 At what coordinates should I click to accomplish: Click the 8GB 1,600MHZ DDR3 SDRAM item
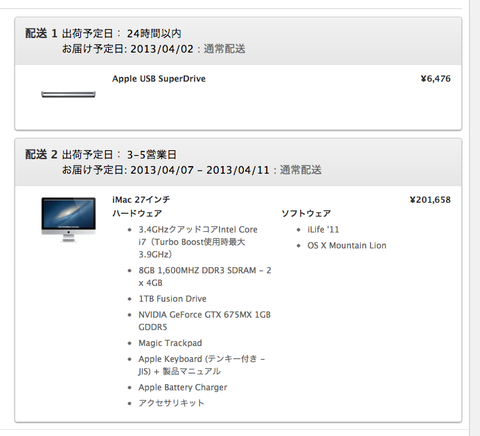(x=205, y=276)
